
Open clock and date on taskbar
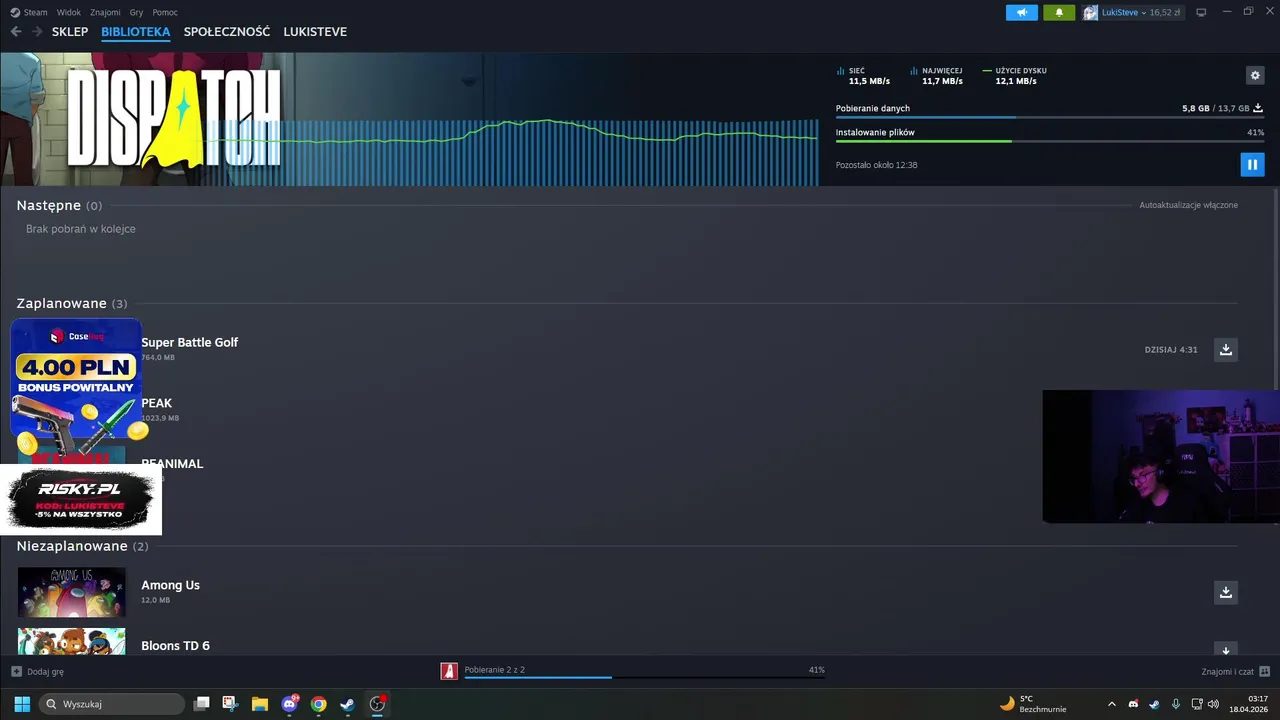pyautogui.click(x=1250, y=704)
